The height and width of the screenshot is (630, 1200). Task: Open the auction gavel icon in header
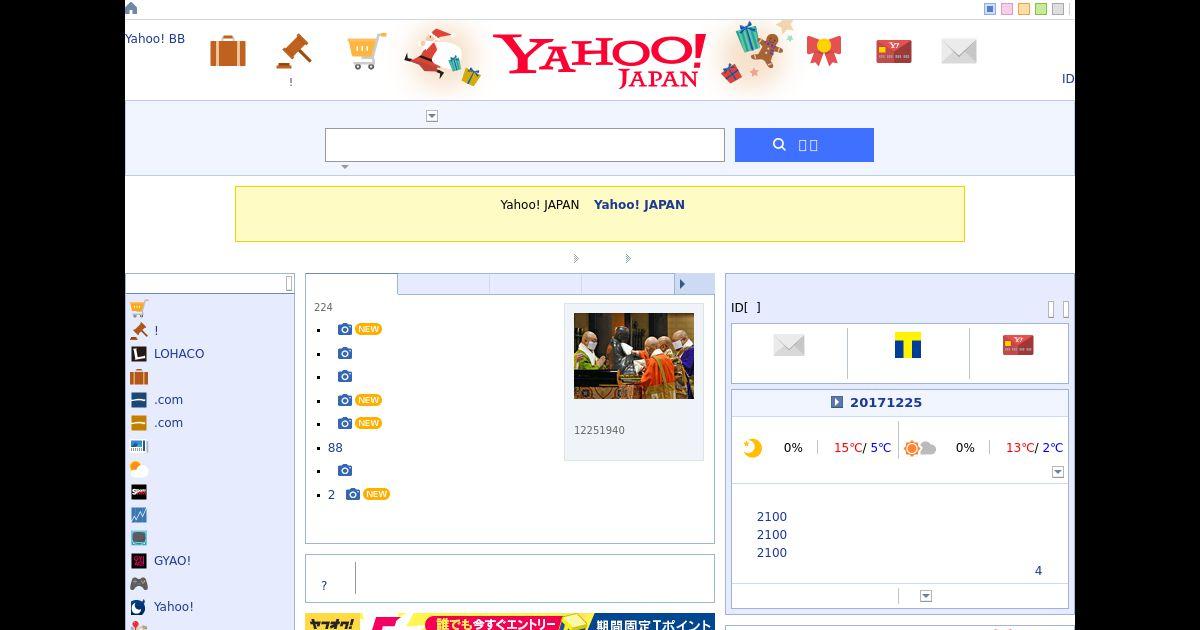tap(294, 51)
